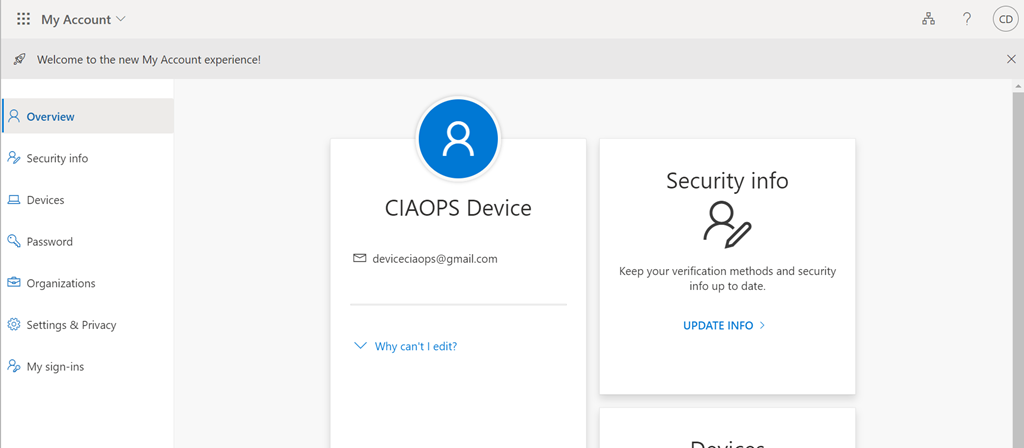Navigate to Organizations in sidebar
Image resolution: width=1024 pixels, height=448 pixels.
click(61, 283)
